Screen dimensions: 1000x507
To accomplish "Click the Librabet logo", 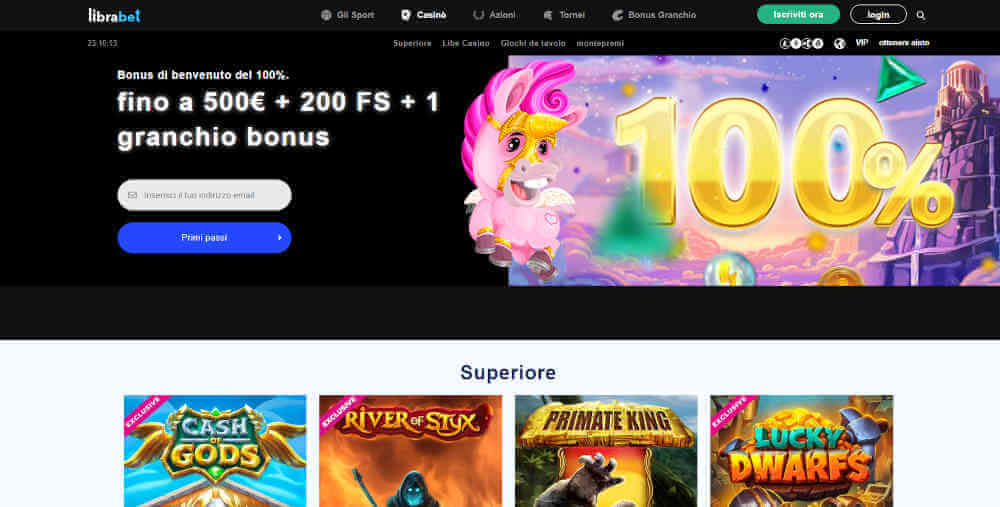I will [x=114, y=15].
